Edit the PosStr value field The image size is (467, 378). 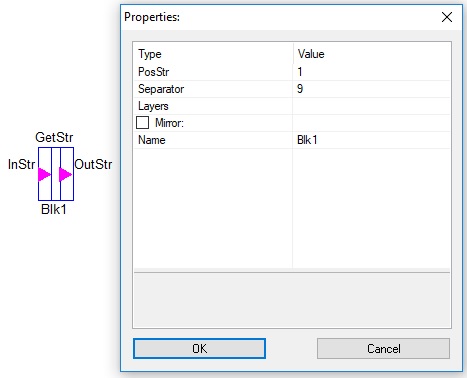click(x=371, y=72)
